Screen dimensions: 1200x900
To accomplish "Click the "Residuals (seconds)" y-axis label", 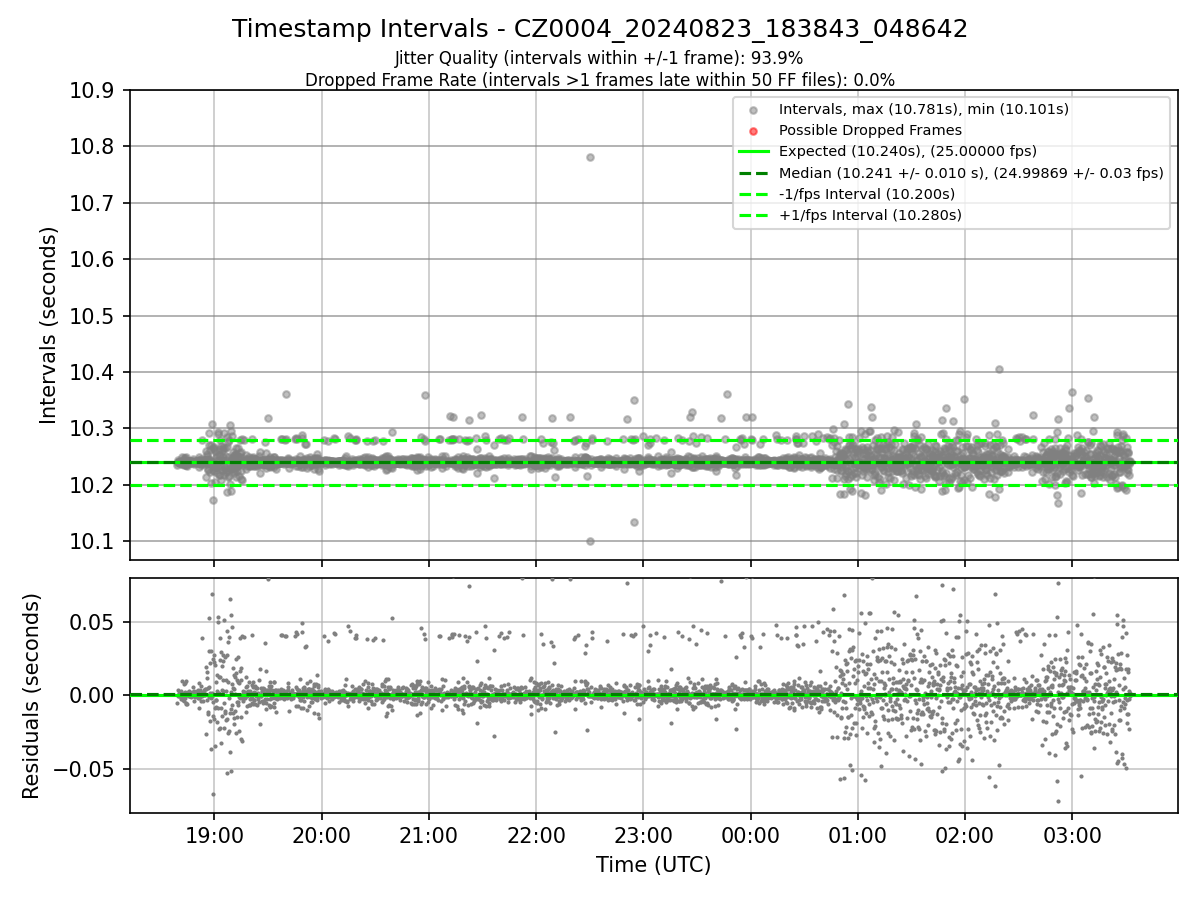I will click(32, 696).
